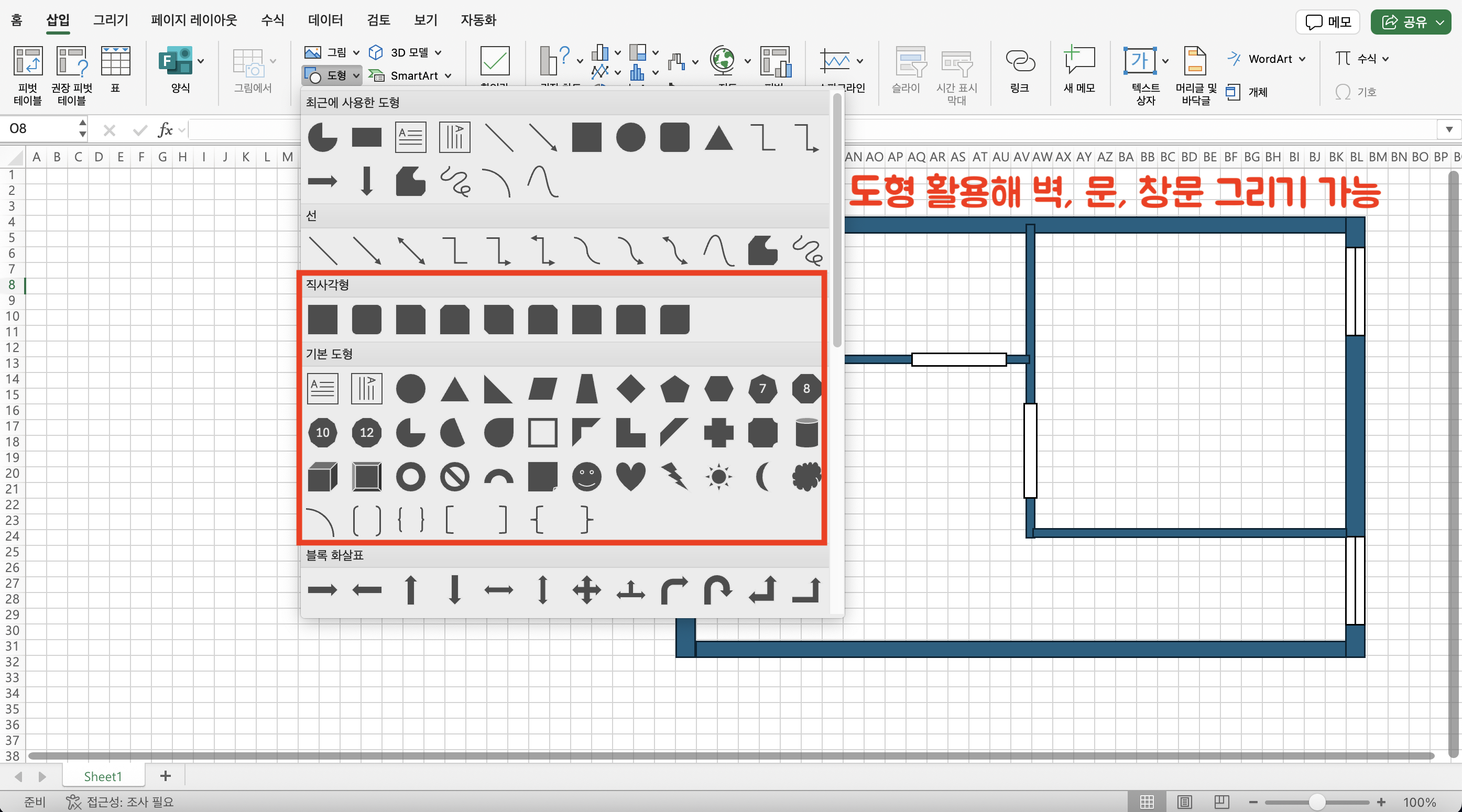This screenshot has width=1462, height=812.
Task: Choose the smiley face shape
Action: (587, 477)
